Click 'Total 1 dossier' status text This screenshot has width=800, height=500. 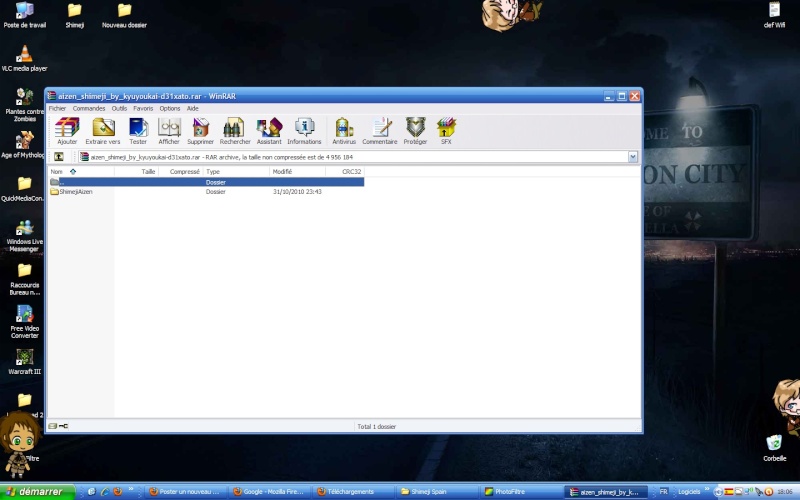pyautogui.click(x=377, y=427)
